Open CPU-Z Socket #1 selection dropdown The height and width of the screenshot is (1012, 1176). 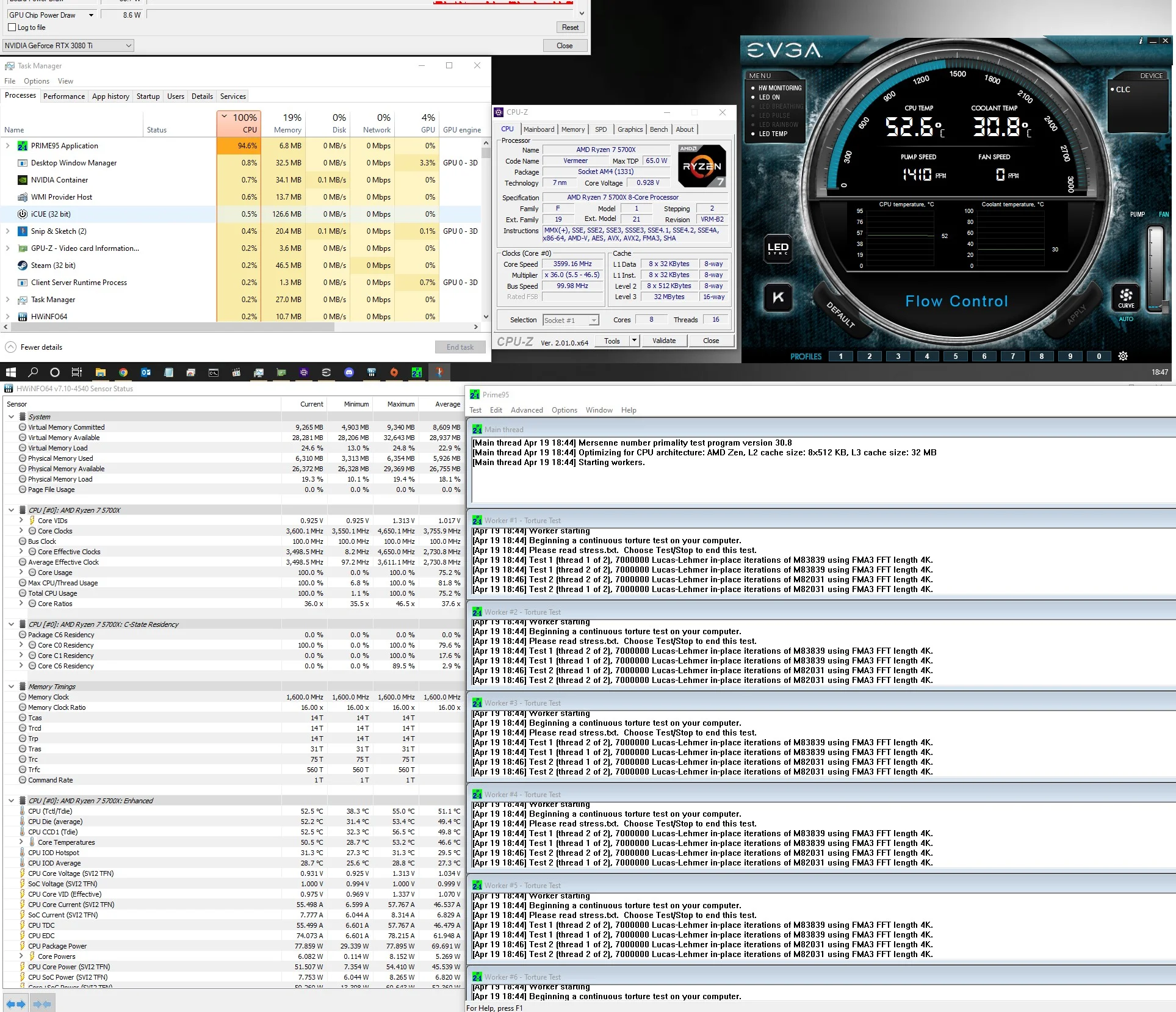571,320
